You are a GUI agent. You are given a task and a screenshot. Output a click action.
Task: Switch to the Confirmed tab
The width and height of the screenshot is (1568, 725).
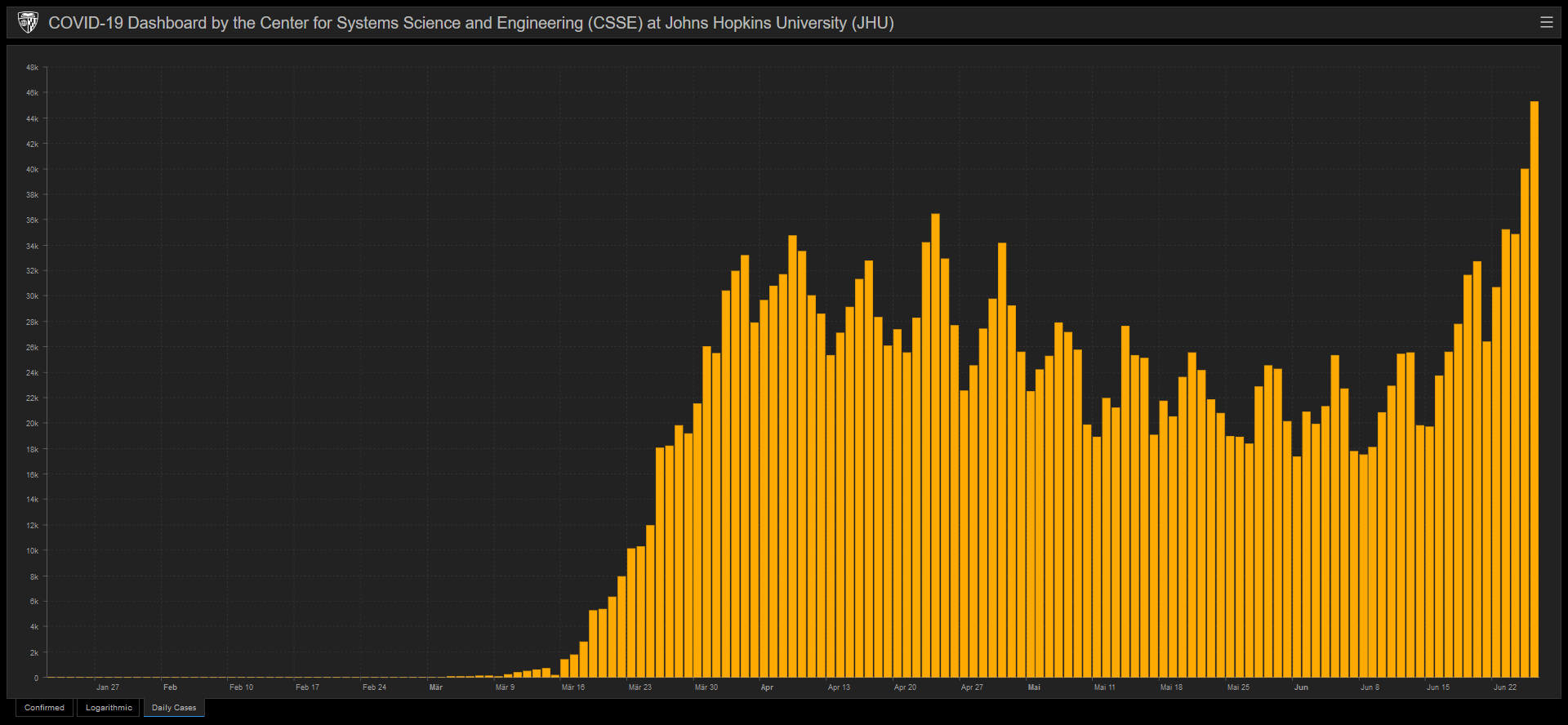44,708
